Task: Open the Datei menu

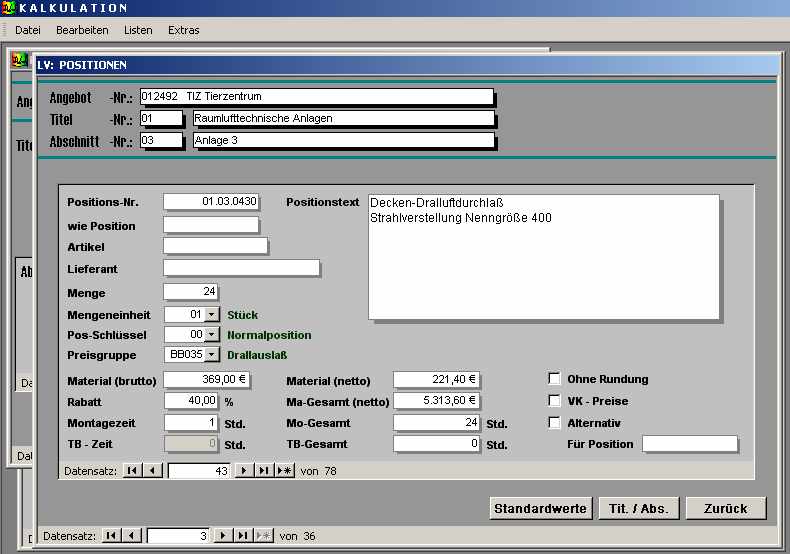Action: coord(28,30)
